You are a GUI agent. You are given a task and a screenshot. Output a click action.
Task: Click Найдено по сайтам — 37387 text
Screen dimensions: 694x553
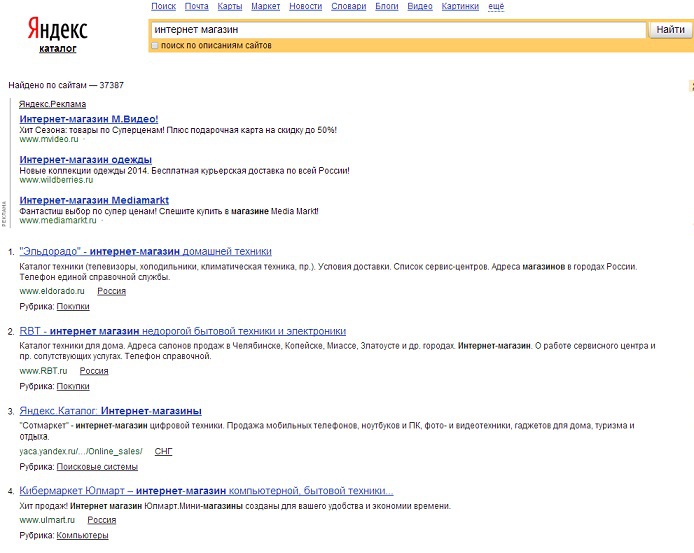66,85
